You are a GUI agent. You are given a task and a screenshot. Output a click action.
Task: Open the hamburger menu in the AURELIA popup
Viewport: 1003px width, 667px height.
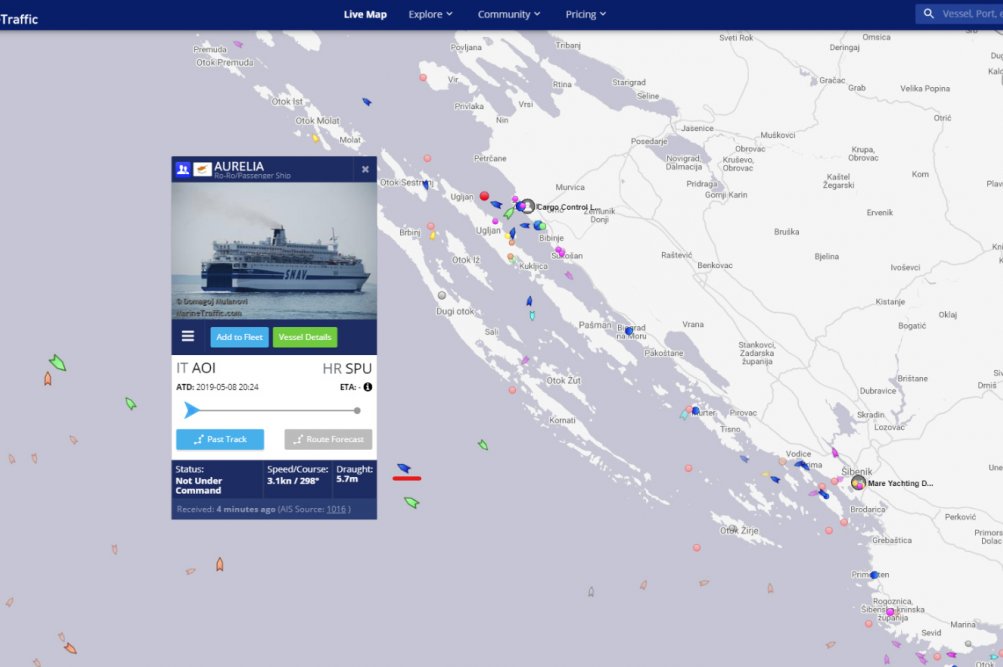188,336
